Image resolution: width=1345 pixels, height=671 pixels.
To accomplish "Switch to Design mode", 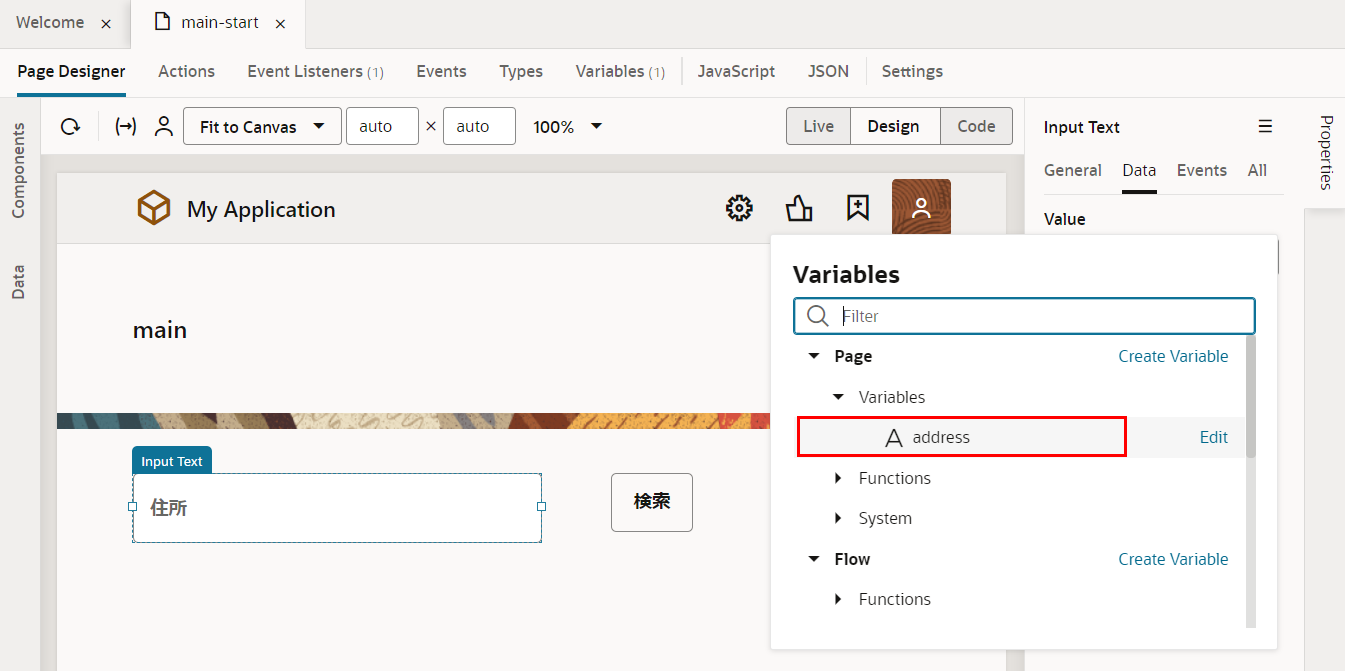I will pyautogui.click(x=893, y=126).
